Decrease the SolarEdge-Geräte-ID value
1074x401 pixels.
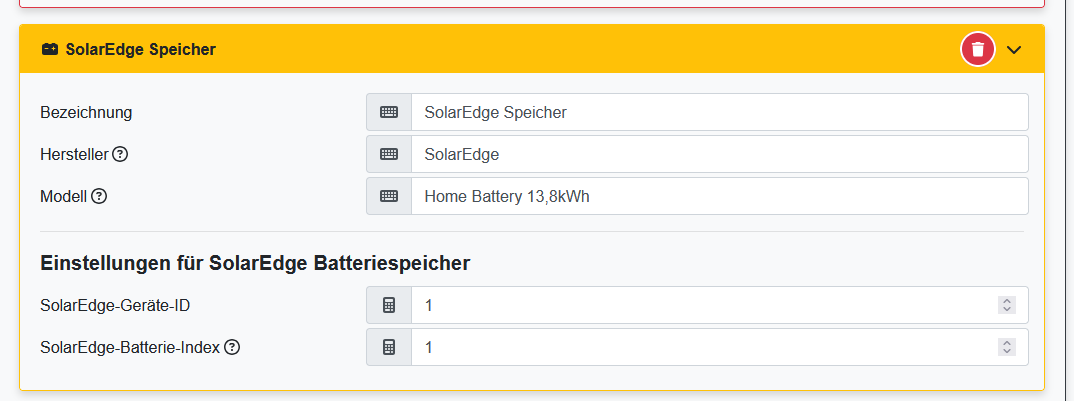click(1007, 310)
